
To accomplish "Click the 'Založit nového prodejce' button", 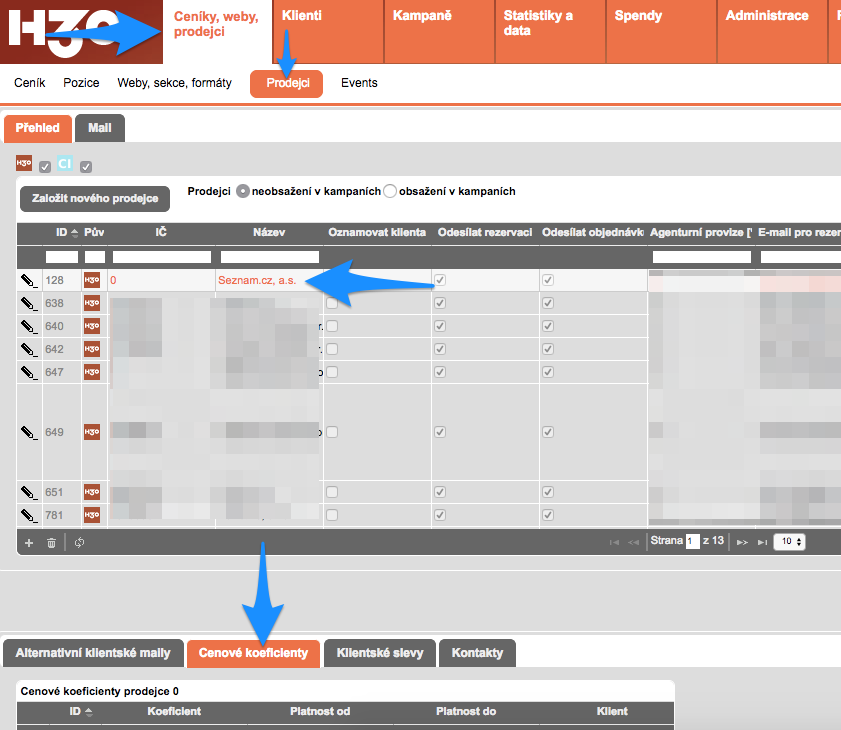I will click(x=95, y=198).
